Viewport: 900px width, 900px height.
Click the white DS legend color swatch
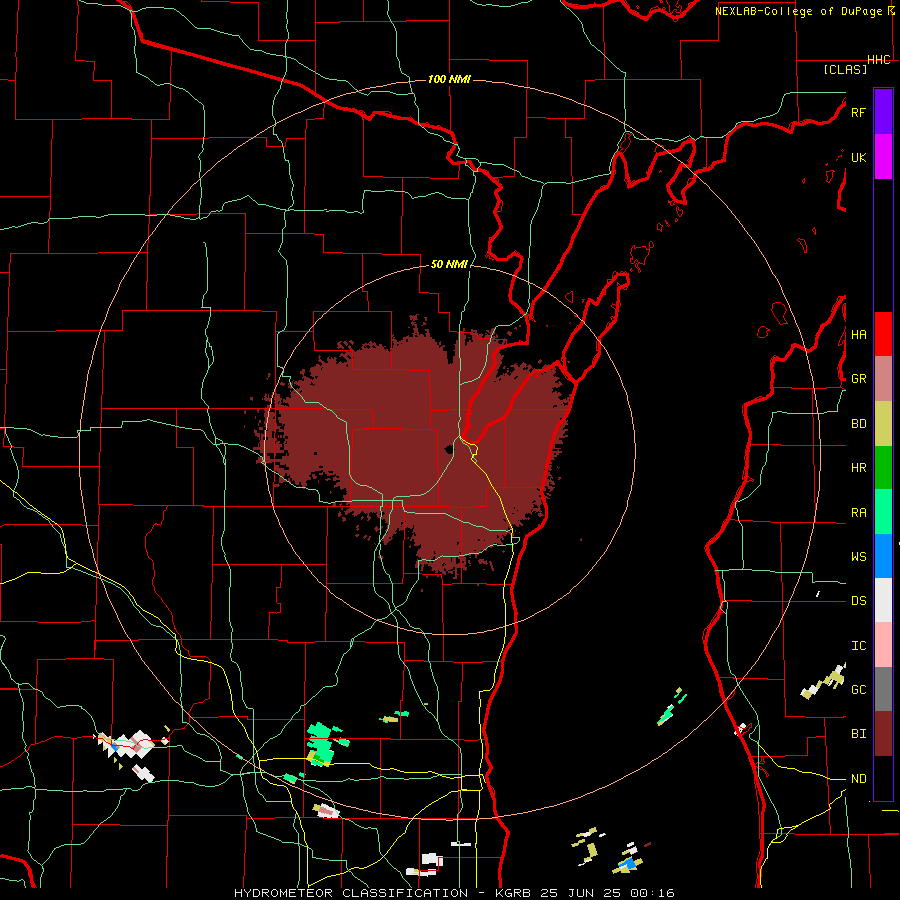click(883, 600)
